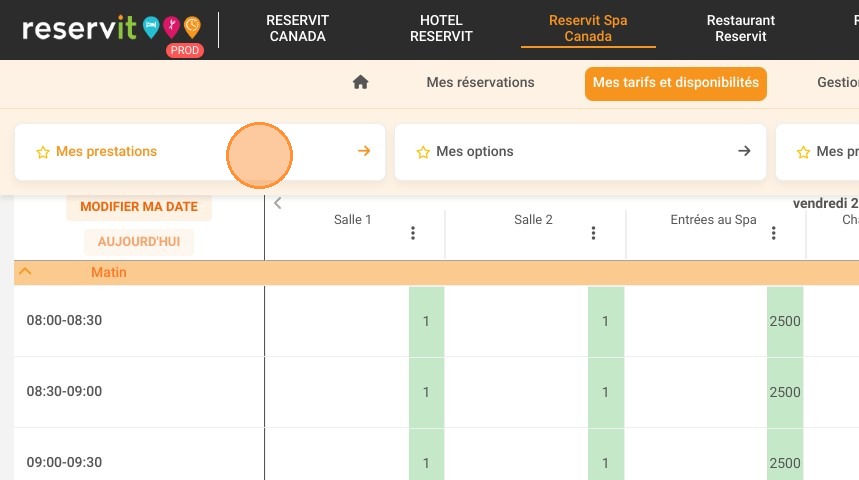Select the Reservit Spa Canada tab
The width and height of the screenshot is (859, 480).
coord(588,28)
